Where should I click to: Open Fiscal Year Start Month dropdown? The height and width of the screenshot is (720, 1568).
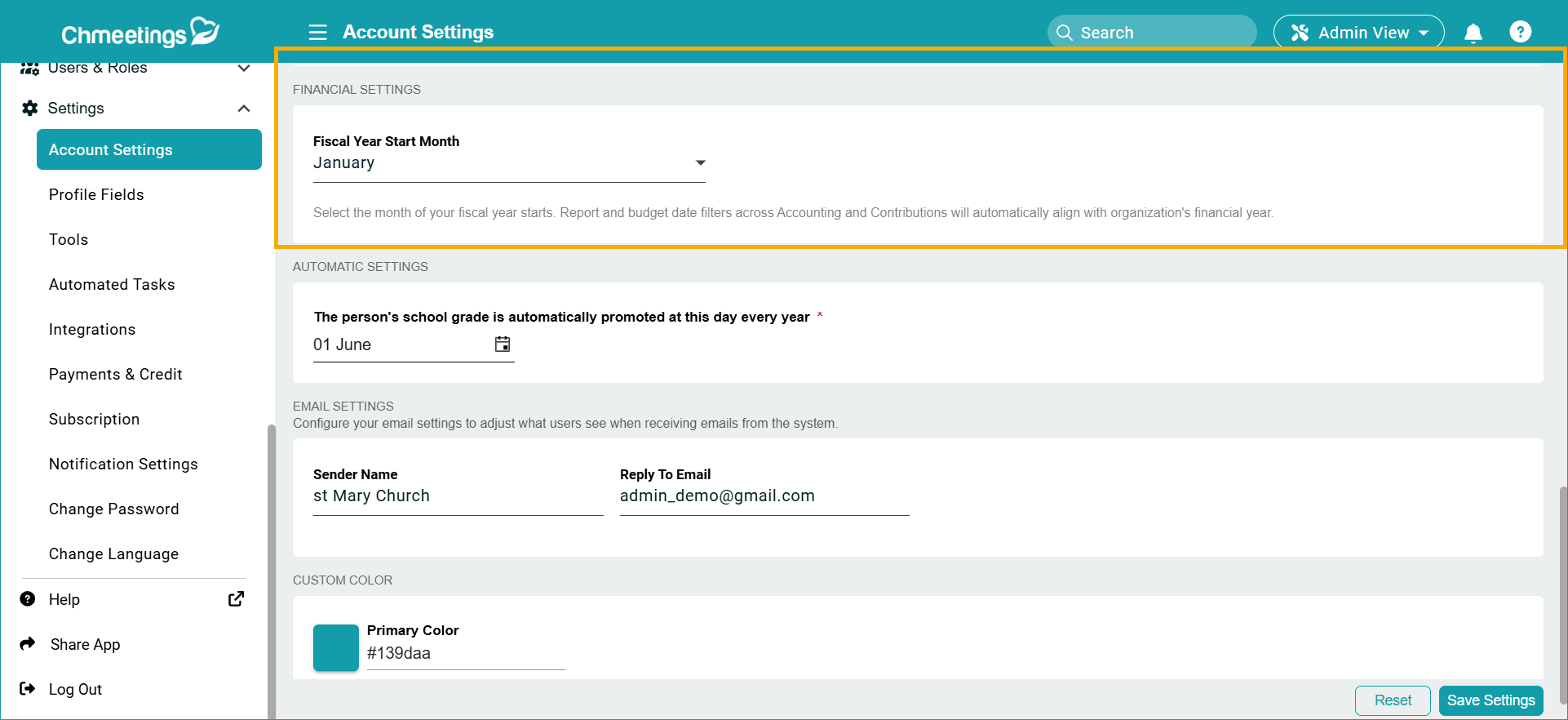click(x=509, y=163)
